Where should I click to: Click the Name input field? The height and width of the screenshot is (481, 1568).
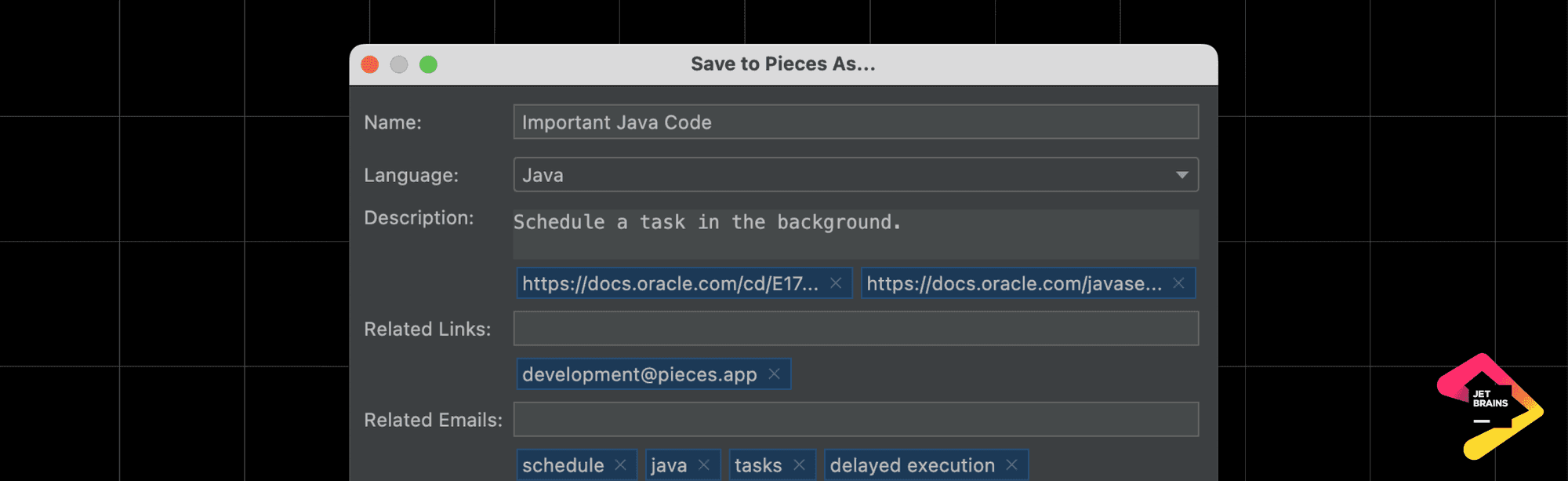855,122
